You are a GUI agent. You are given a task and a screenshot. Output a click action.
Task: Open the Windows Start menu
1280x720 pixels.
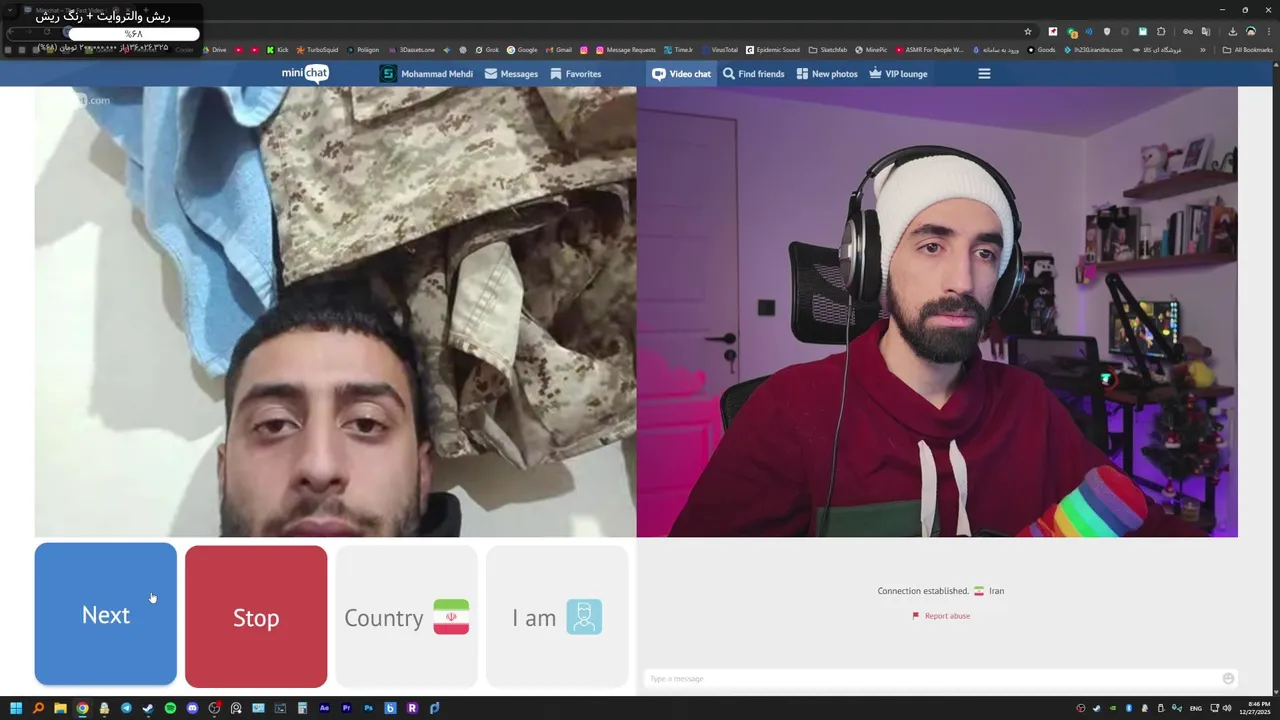pos(16,708)
